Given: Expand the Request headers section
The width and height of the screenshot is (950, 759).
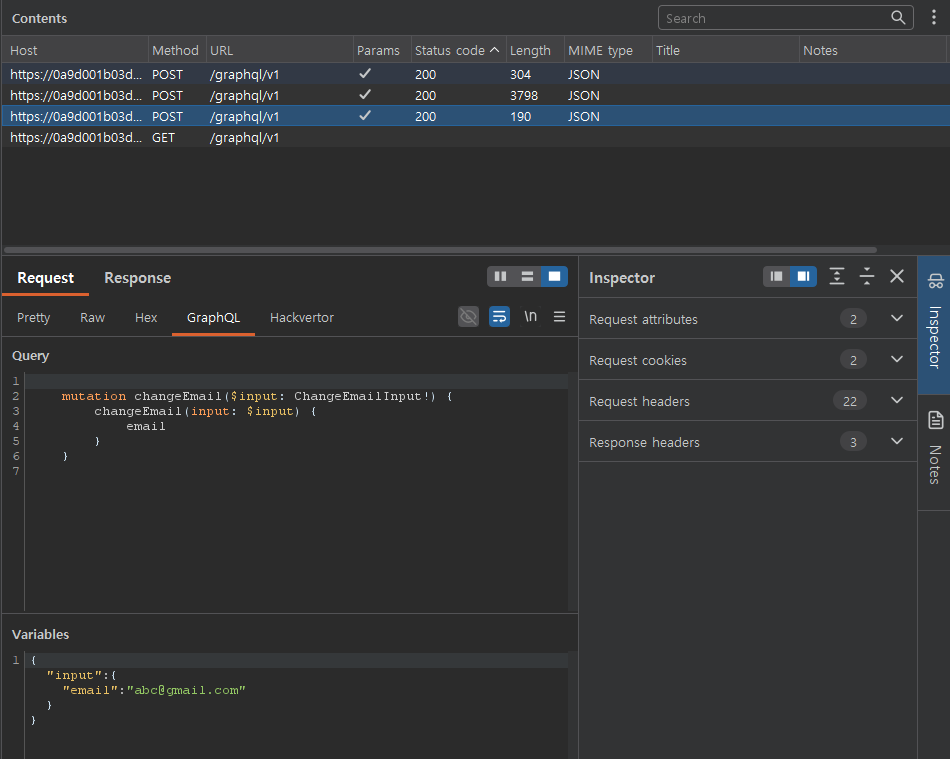Looking at the screenshot, I should pos(896,401).
